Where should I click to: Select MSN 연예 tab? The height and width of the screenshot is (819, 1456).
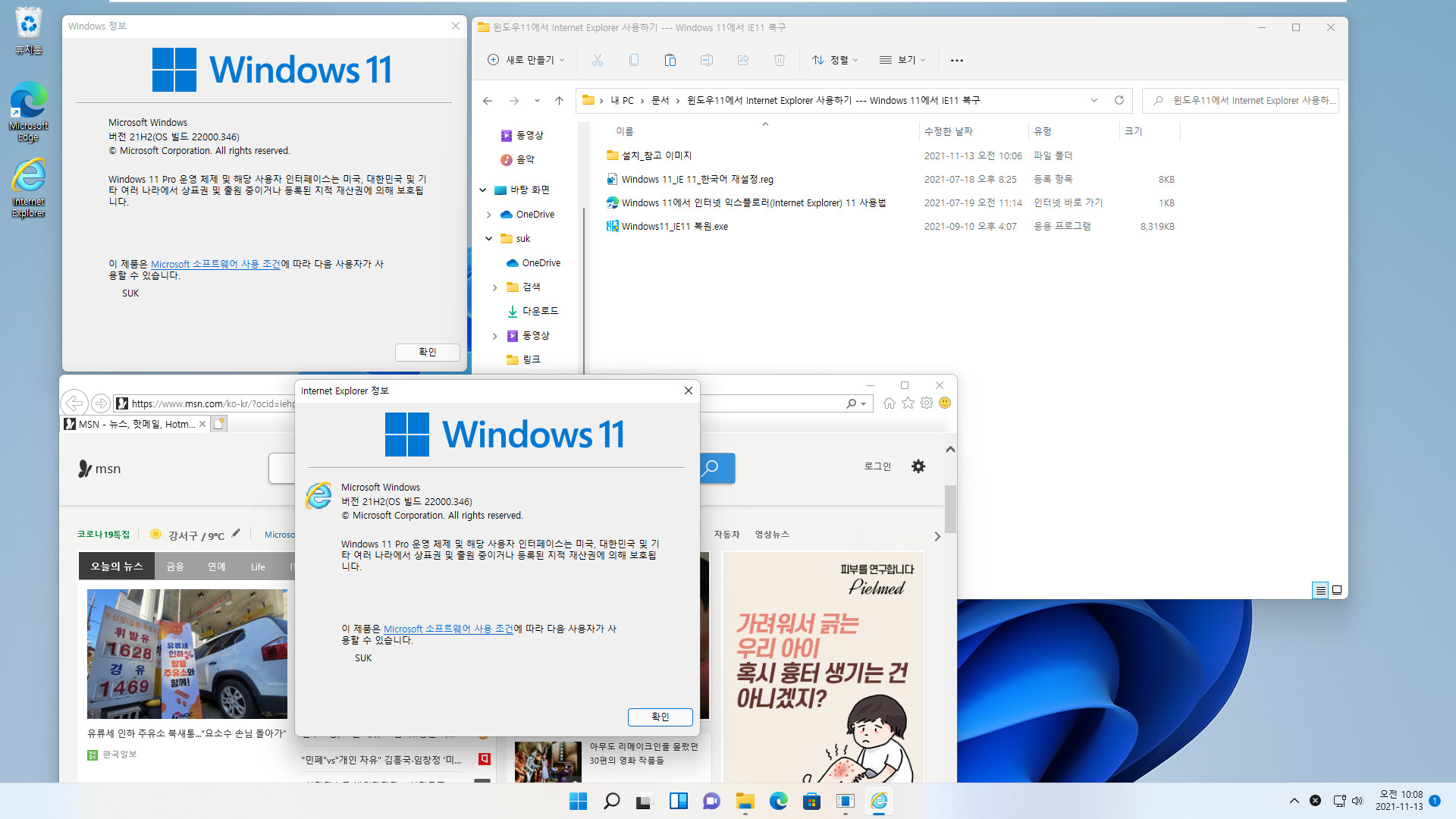pos(217,566)
